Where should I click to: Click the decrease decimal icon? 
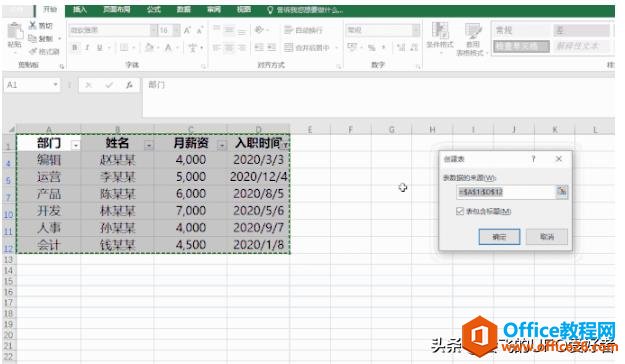[x=414, y=47]
